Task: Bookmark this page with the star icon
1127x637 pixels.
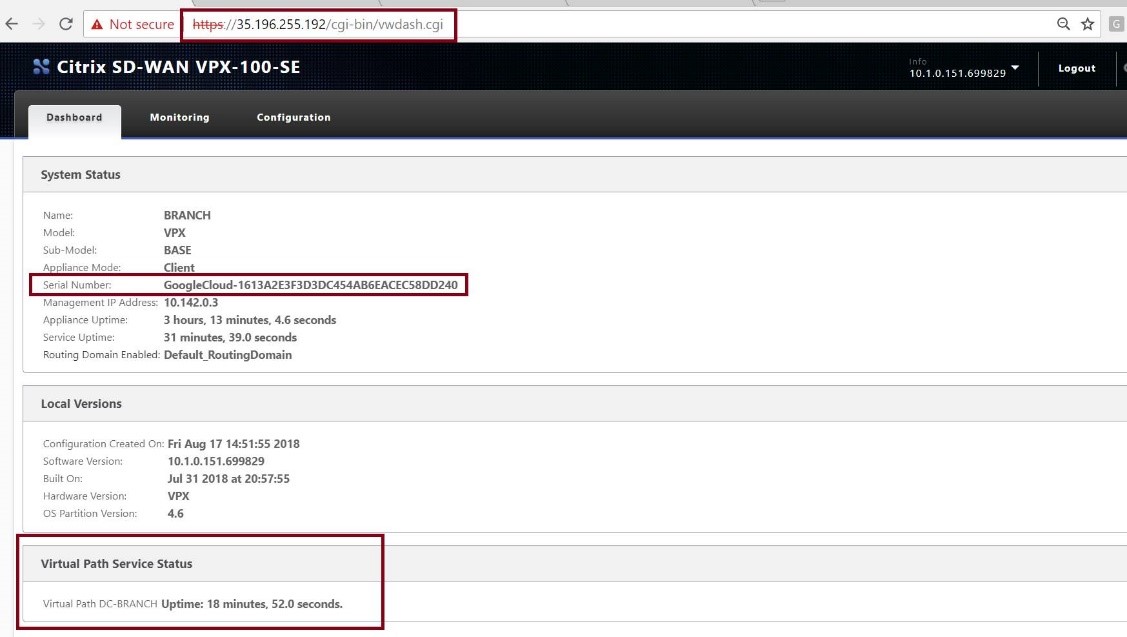Action: 1087,24
